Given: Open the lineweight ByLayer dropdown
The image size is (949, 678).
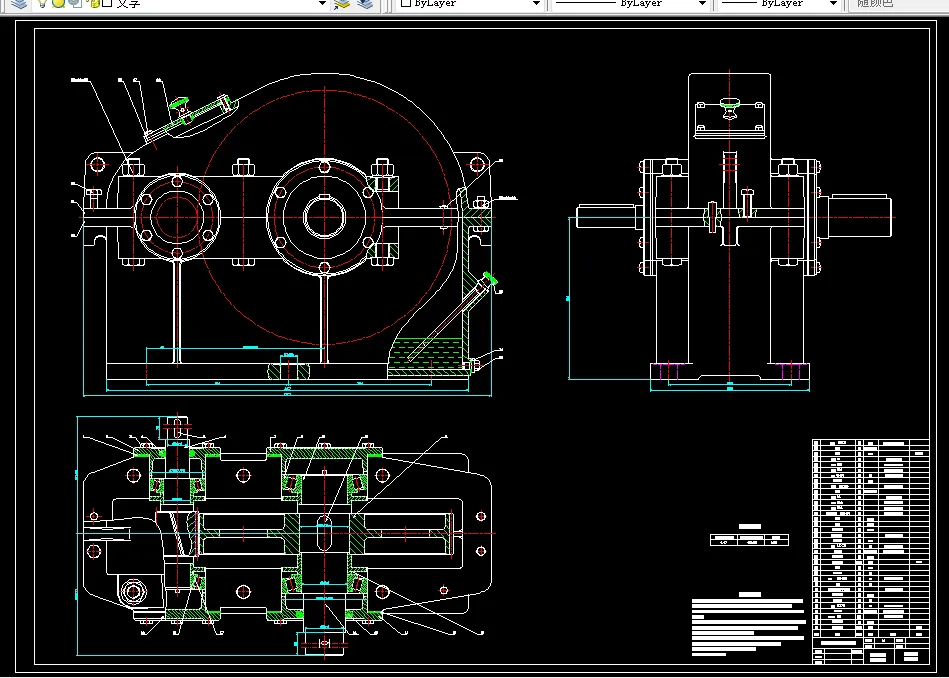Looking at the screenshot, I should click(832, 4).
